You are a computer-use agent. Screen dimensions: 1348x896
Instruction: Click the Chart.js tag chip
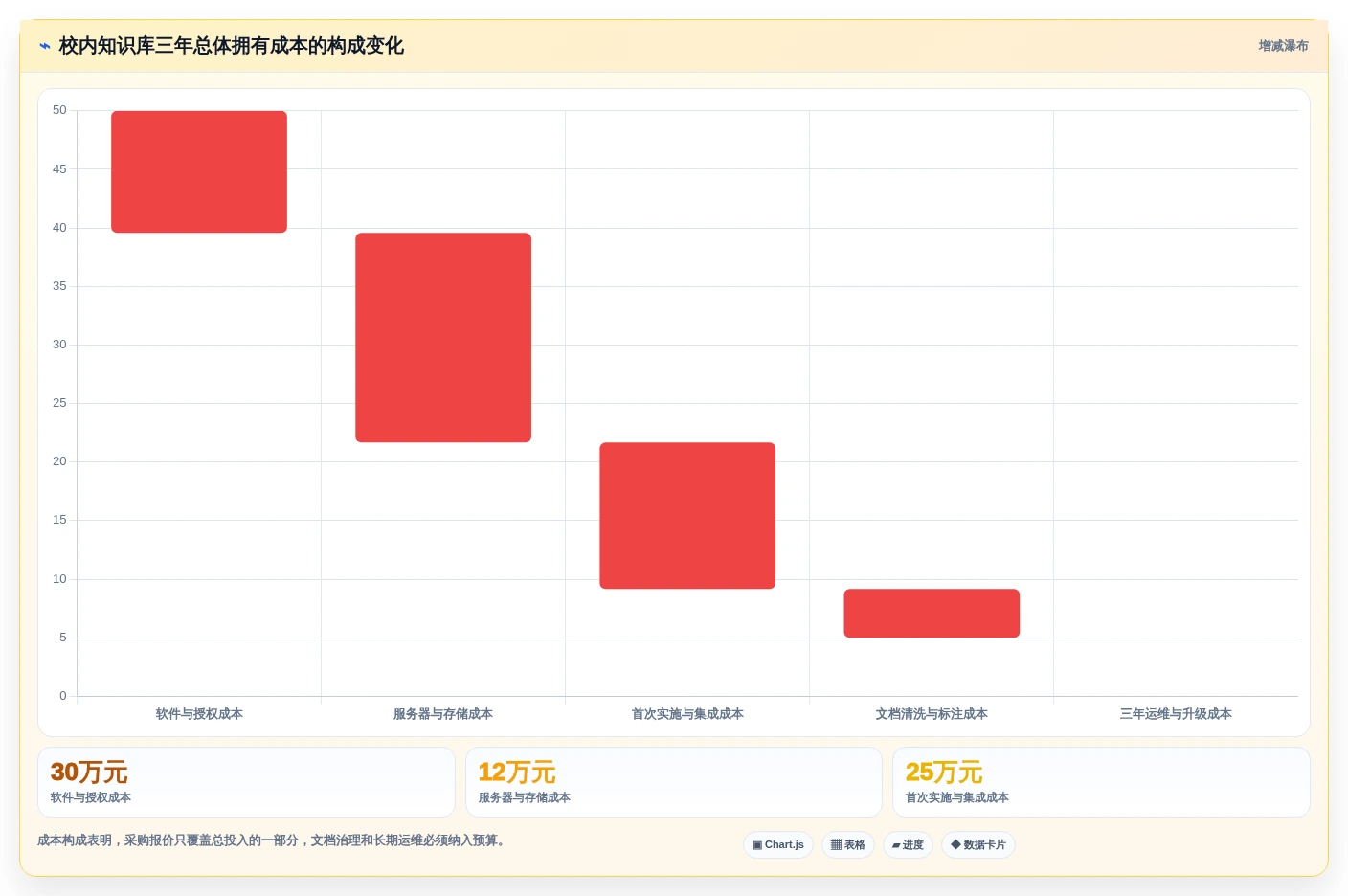pos(778,844)
